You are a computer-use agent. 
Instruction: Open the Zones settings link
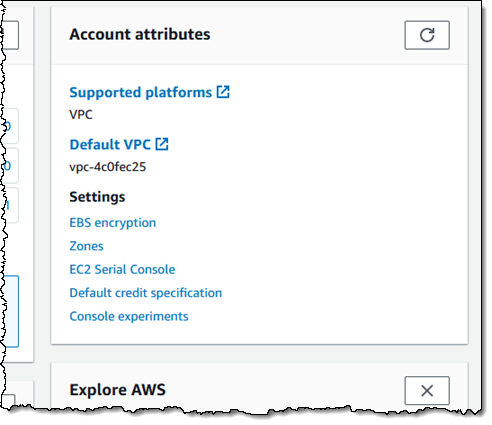[x=86, y=246]
